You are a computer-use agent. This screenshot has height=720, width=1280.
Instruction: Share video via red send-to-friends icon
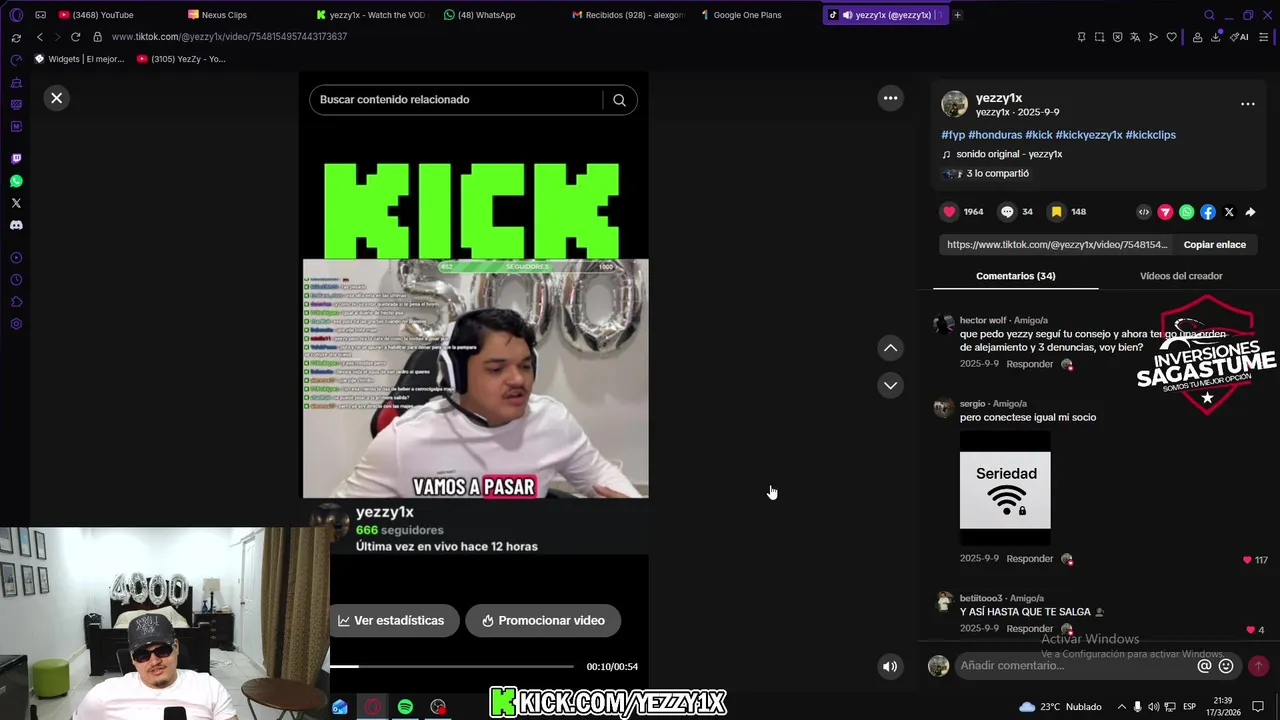1165,212
